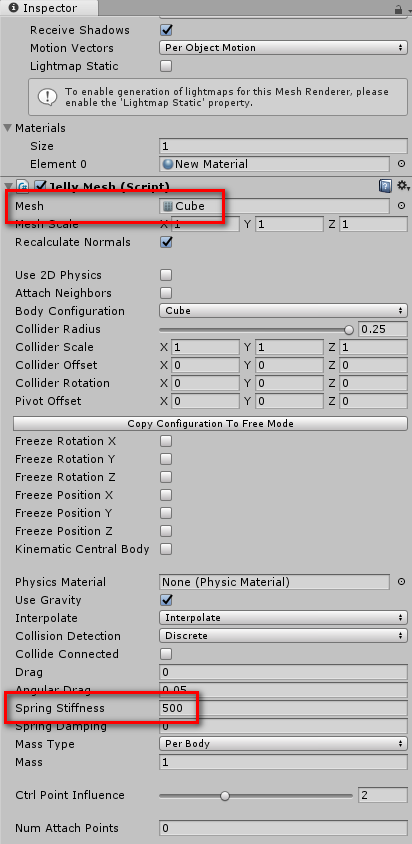Image resolution: width=412 pixels, height=844 pixels.
Task: Click Copy Configuration To Free Mode
Action: point(210,424)
